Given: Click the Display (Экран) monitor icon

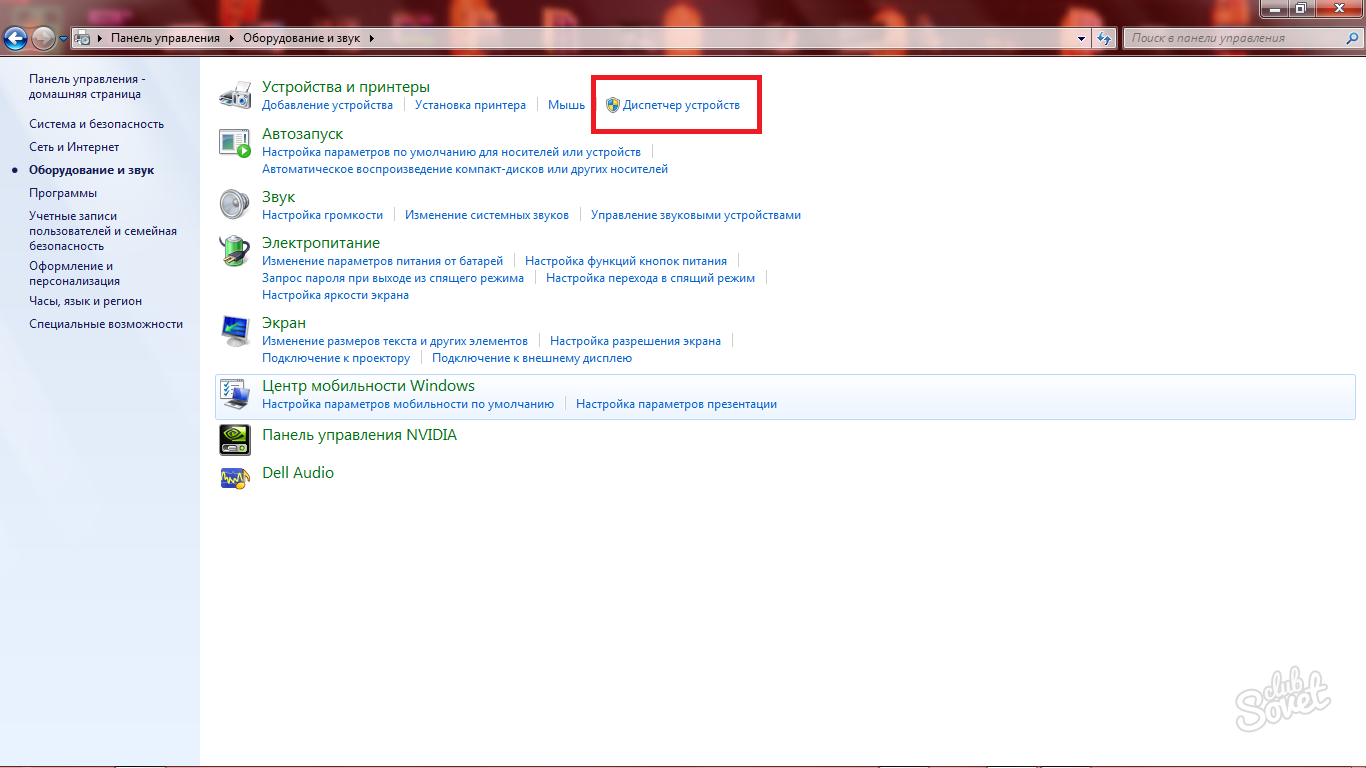Looking at the screenshot, I should pos(234,330).
